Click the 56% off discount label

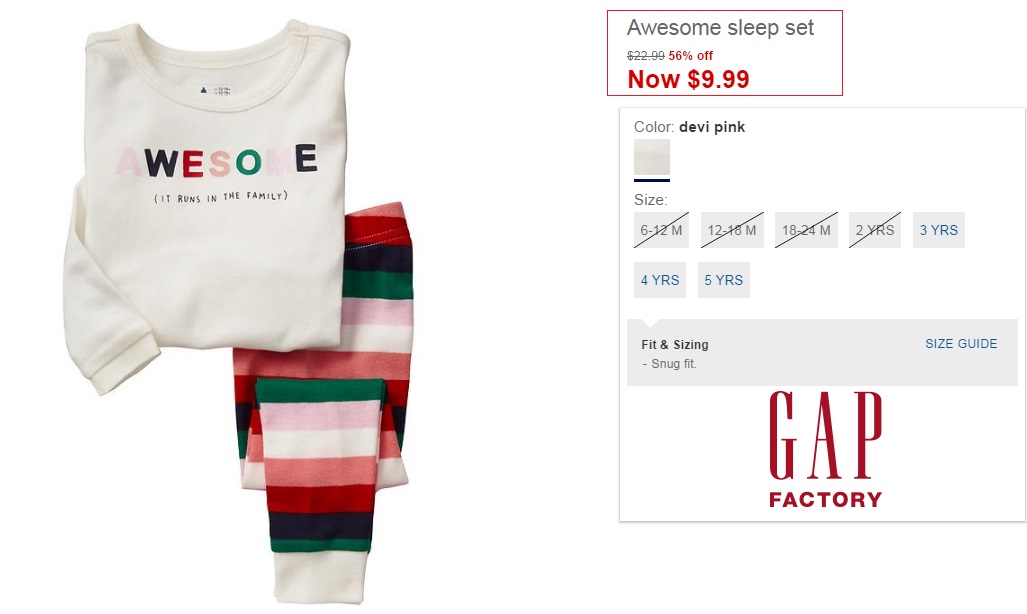coord(690,56)
